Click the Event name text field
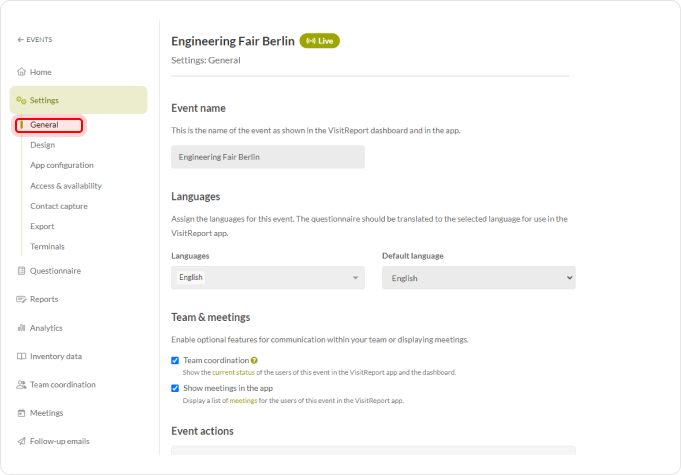 [267, 157]
